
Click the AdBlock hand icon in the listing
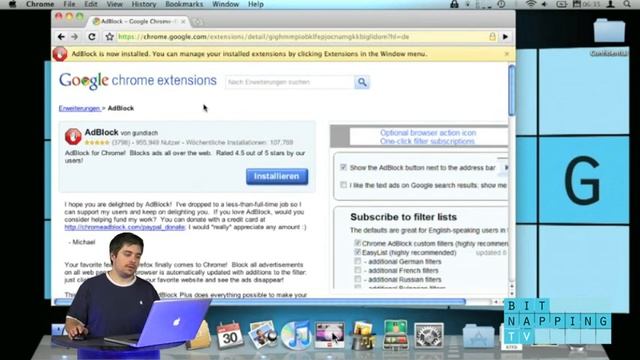coord(73,137)
